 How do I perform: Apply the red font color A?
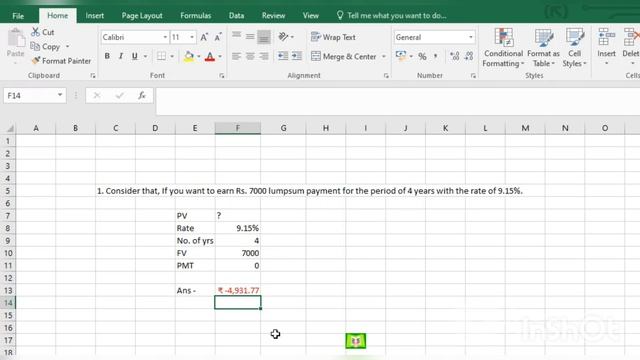coord(210,56)
